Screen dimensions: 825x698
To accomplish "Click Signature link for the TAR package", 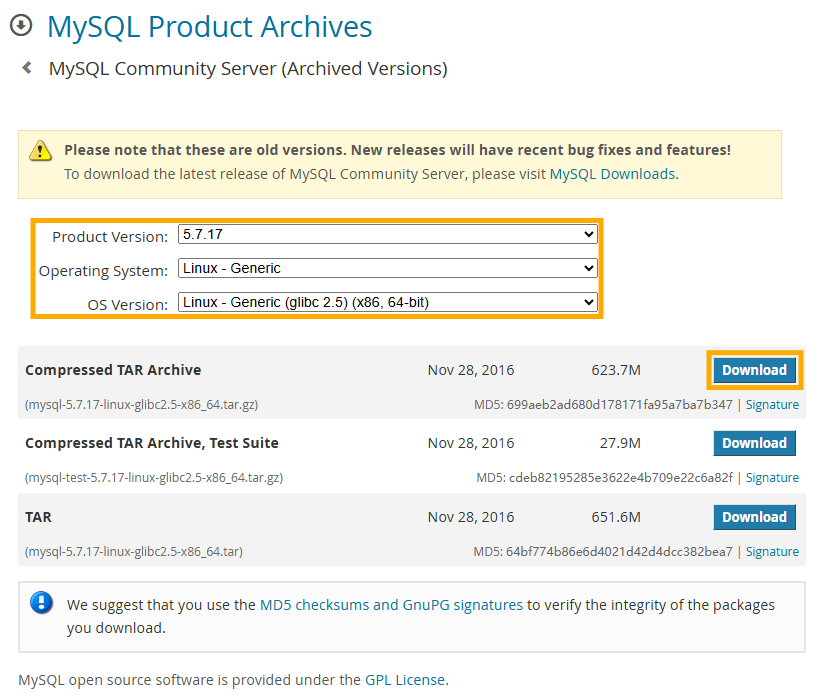I will [x=772, y=551].
